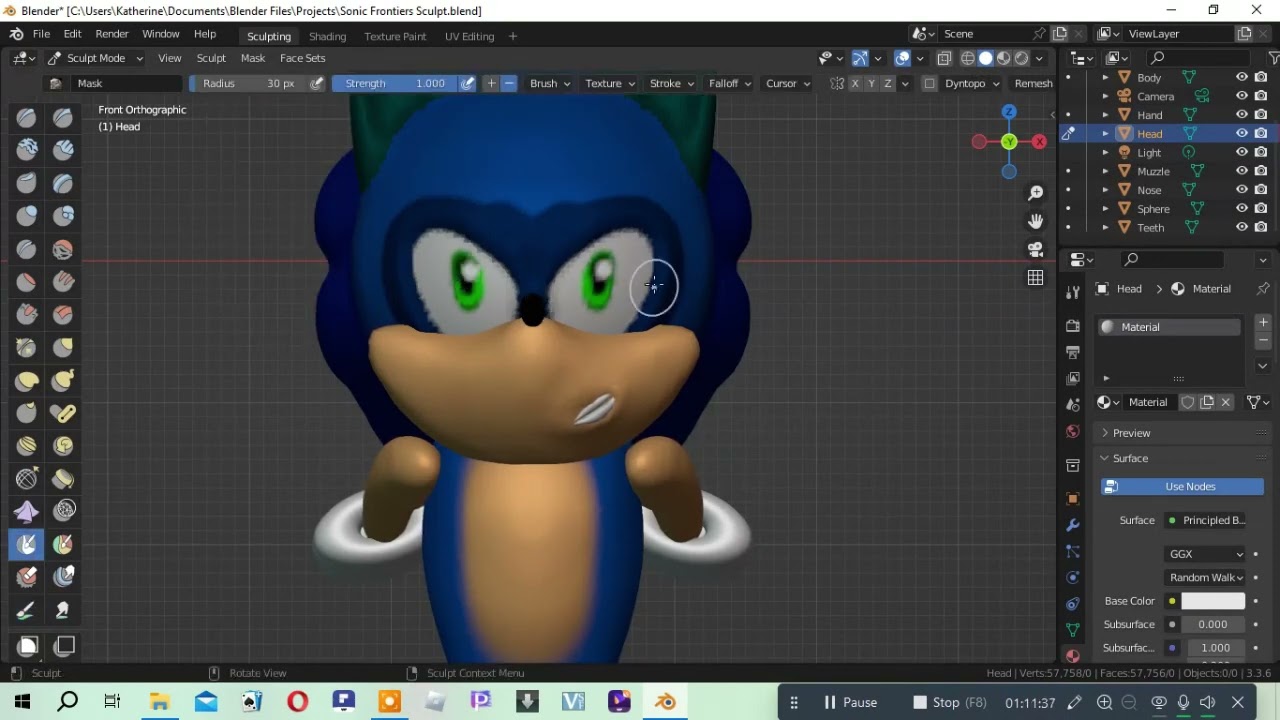
Task: Expand the Hand object in outliner
Action: 1105,115
